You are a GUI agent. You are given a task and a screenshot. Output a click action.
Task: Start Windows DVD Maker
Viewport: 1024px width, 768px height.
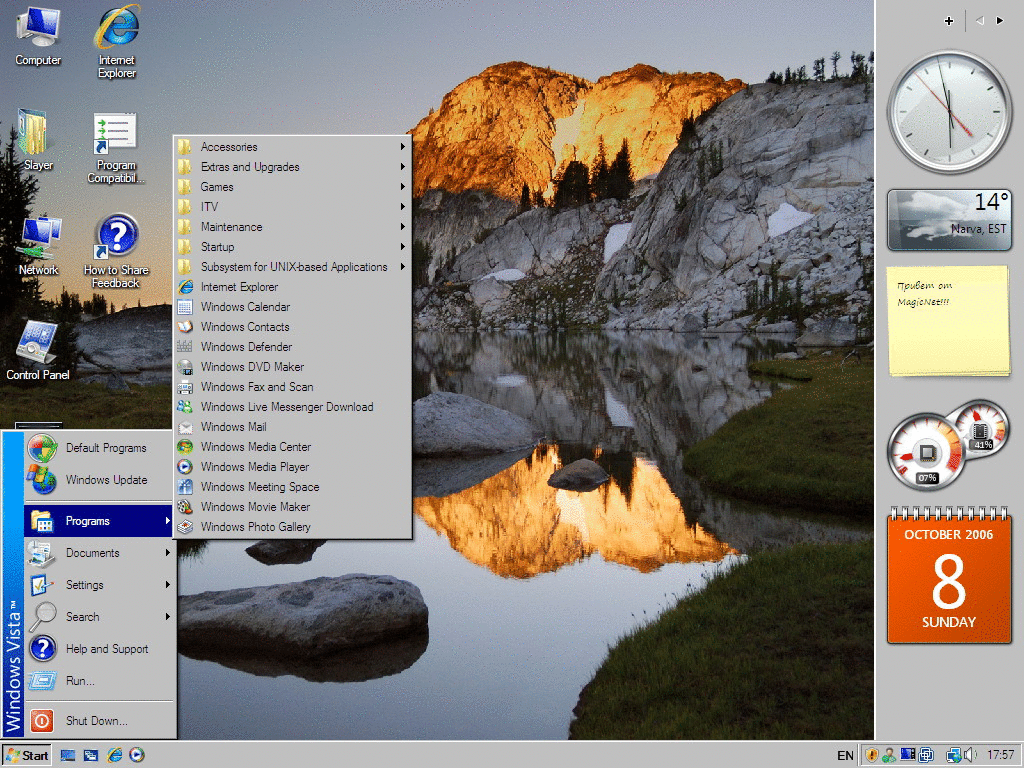[293, 367]
